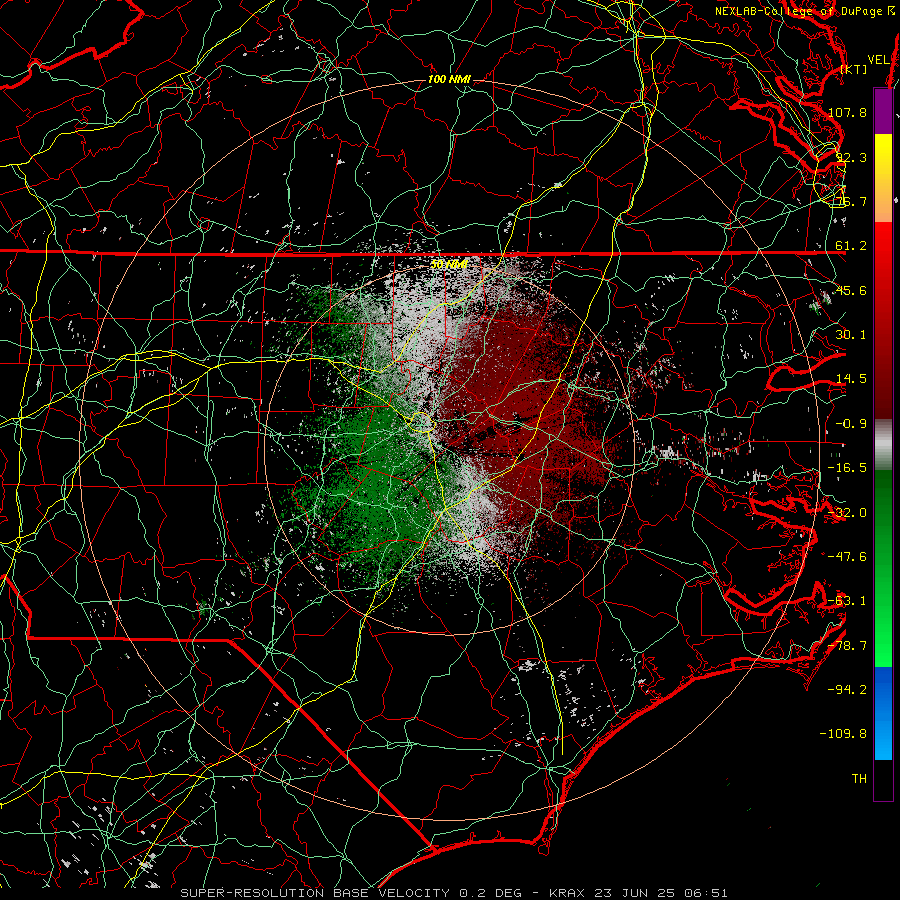The image size is (900, 900).
Task: Click the VEL legend title
Action: coord(878,60)
